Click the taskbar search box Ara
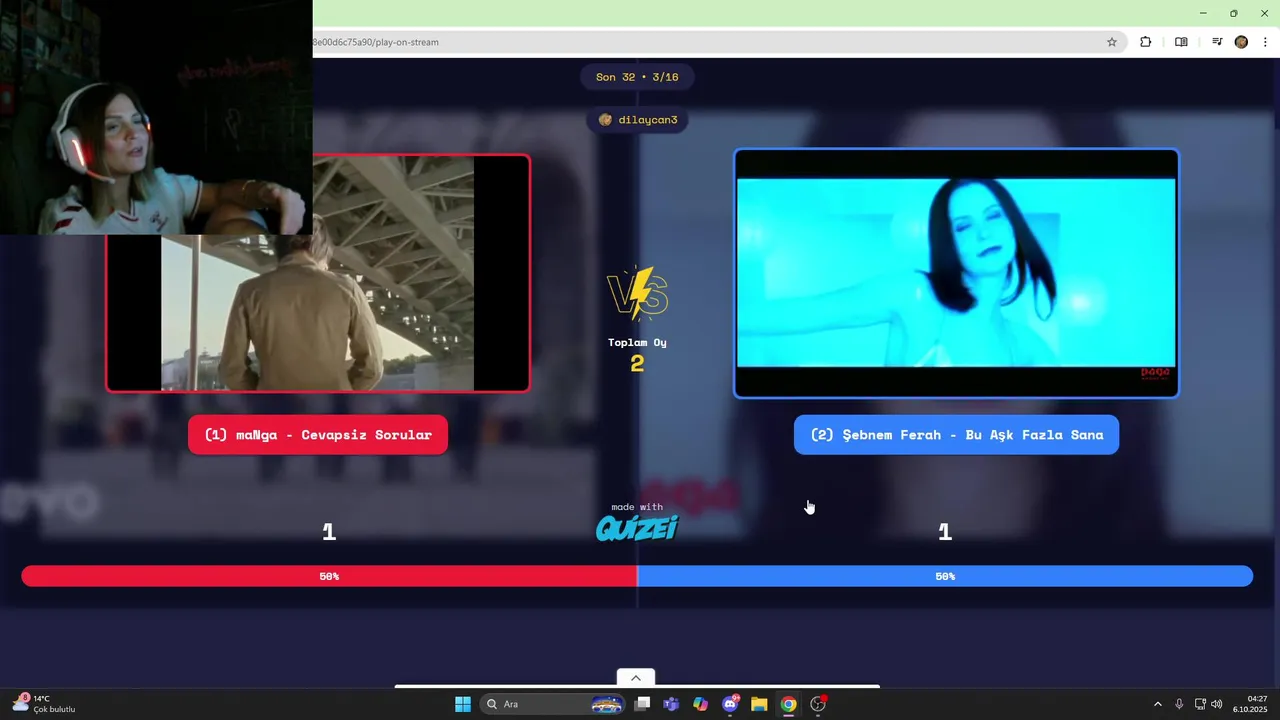 coord(552,704)
